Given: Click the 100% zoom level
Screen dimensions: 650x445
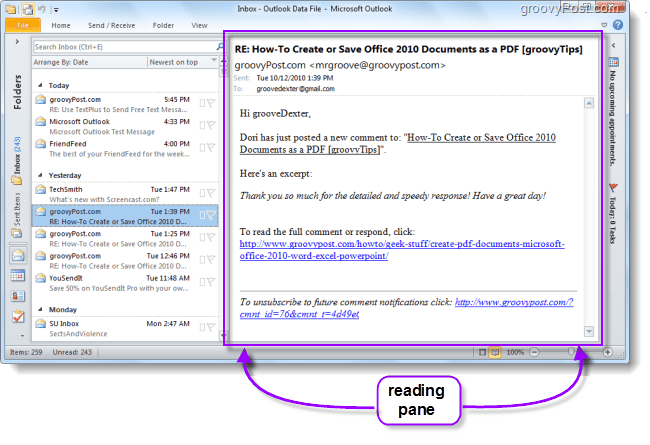Looking at the screenshot, I should pyautogui.click(x=515, y=352).
